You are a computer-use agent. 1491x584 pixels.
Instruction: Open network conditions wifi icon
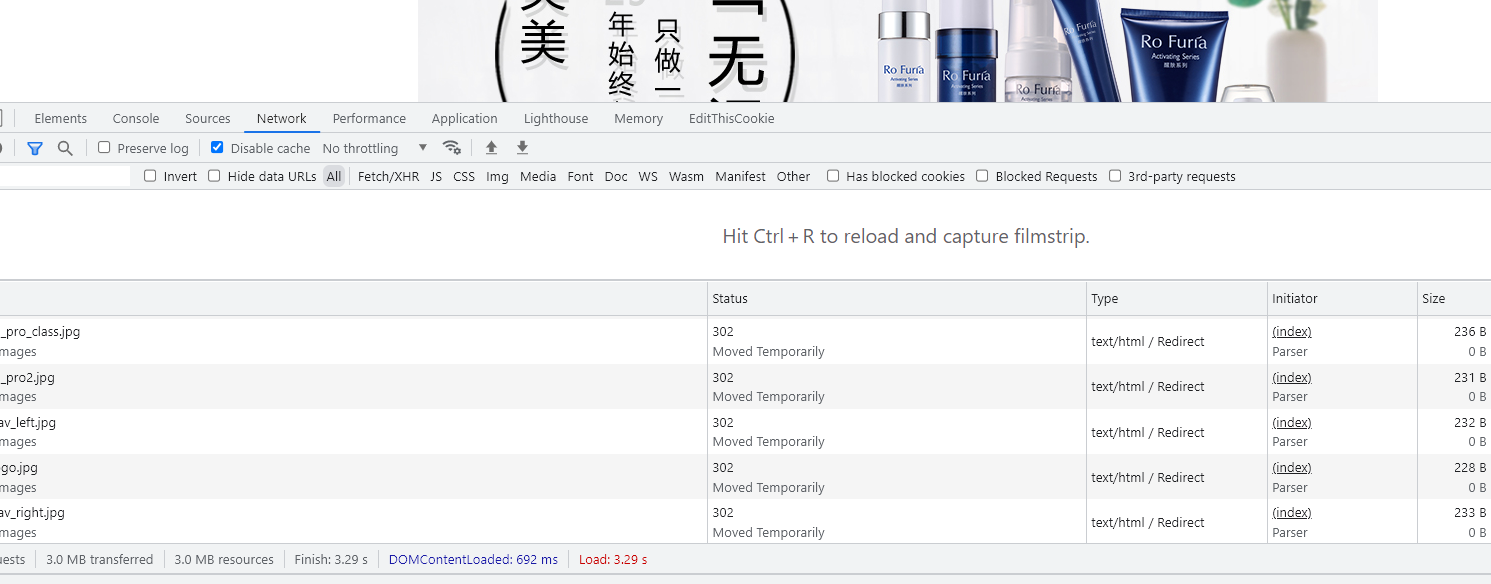[452, 148]
